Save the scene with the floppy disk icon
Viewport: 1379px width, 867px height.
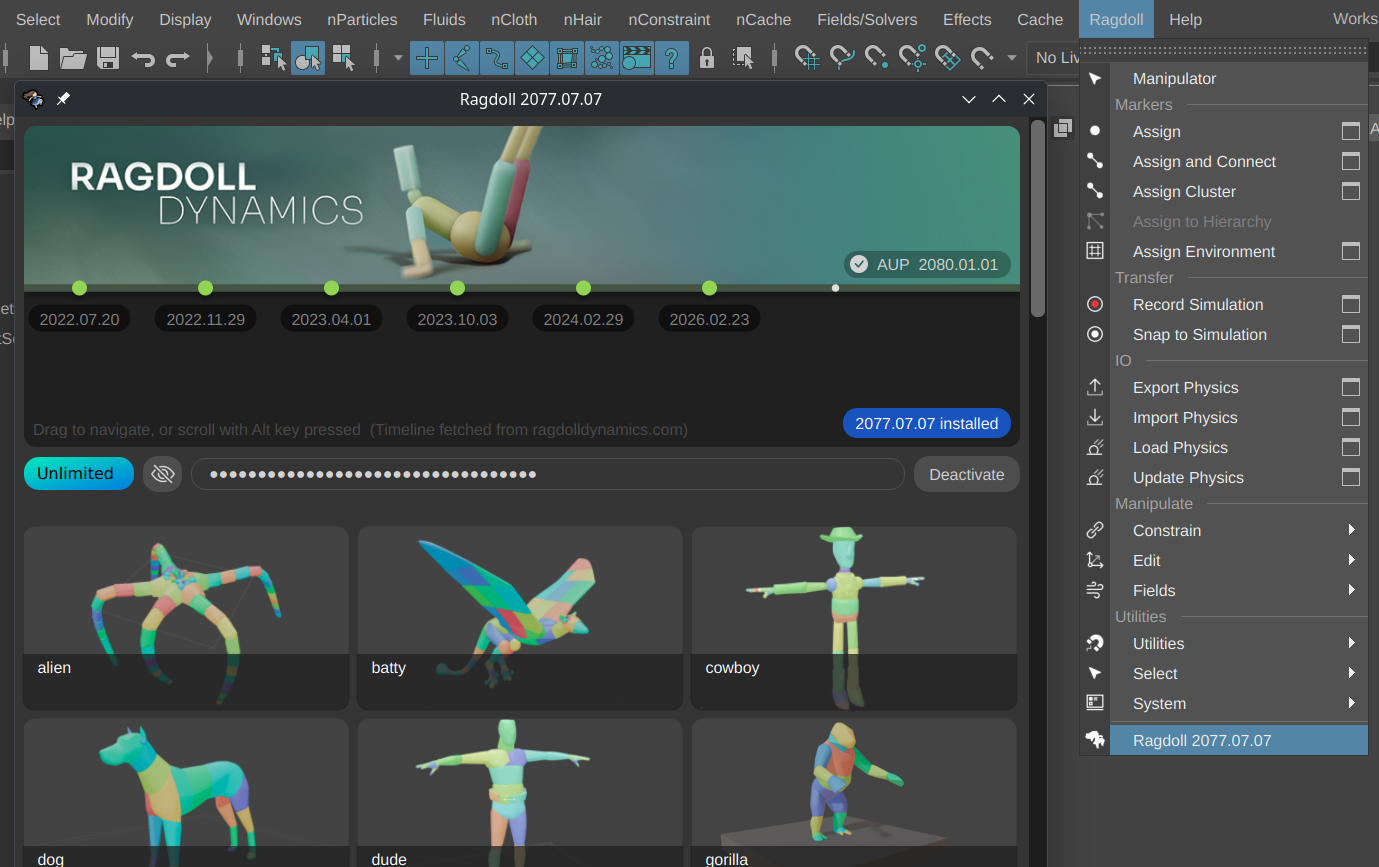pos(108,58)
